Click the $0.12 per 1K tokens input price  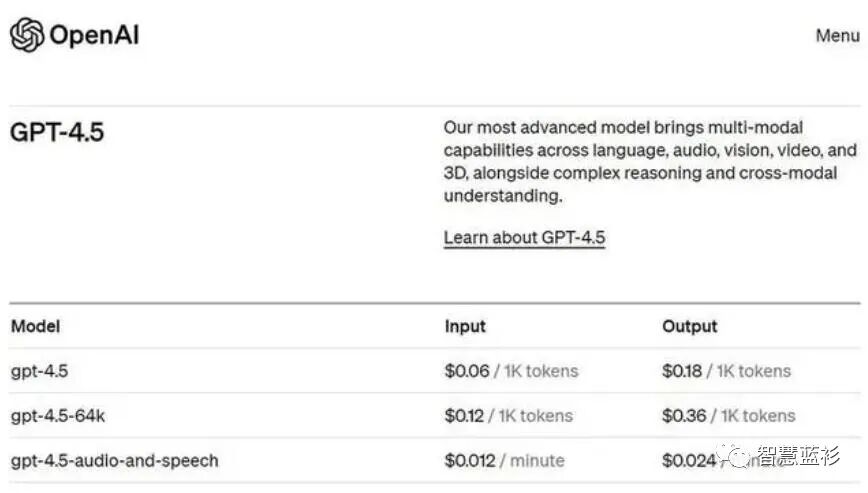(x=509, y=415)
